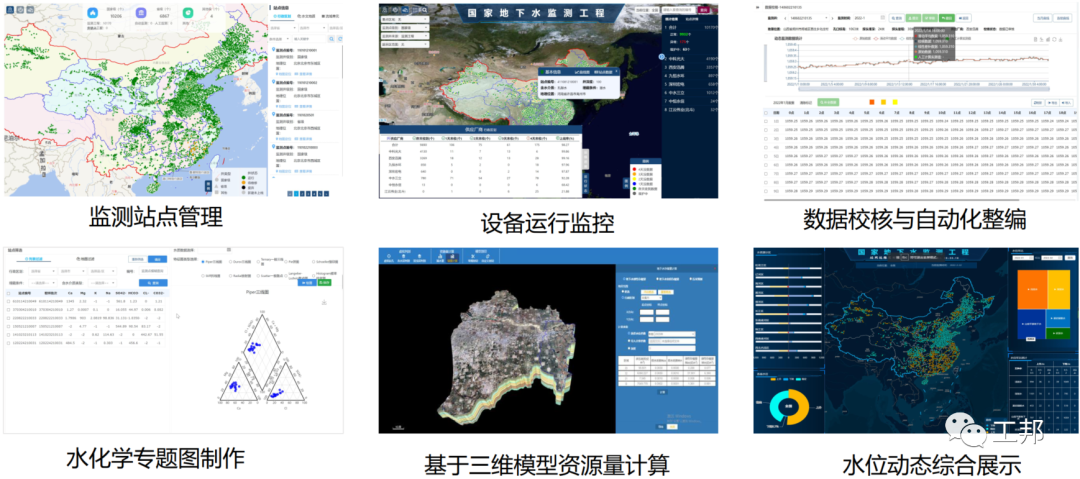Open 地图 filter tab in hydrochemistry panel
The height and width of the screenshot is (479, 1080).
coord(85,258)
